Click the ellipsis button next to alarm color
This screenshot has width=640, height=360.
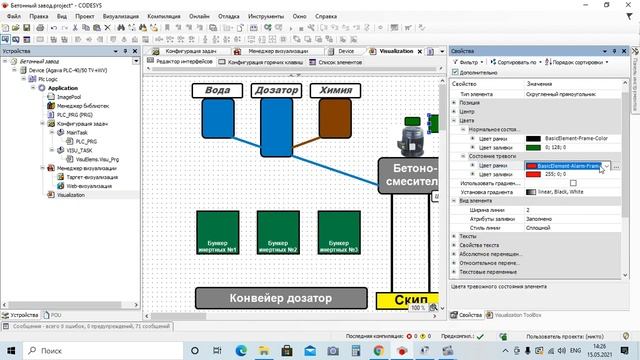[x=616, y=166]
